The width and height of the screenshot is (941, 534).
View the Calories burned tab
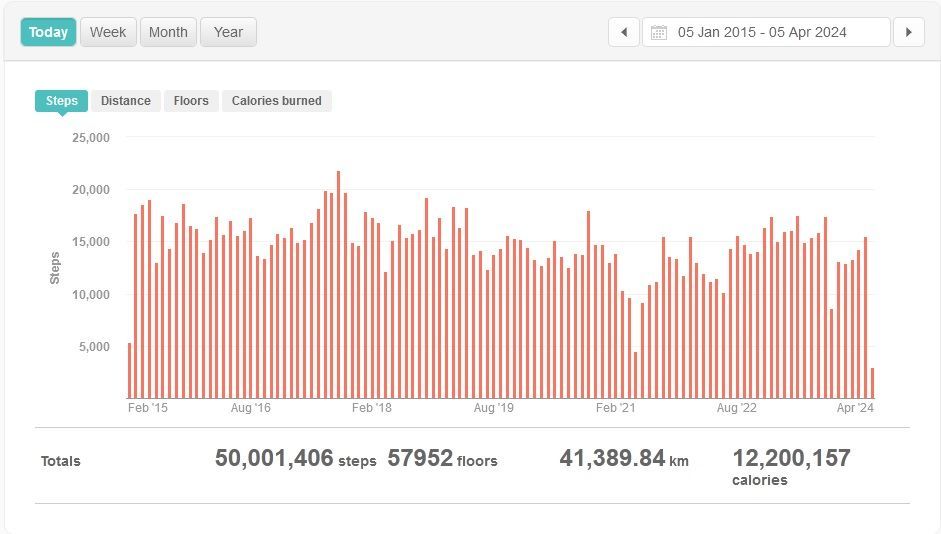tap(277, 101)
